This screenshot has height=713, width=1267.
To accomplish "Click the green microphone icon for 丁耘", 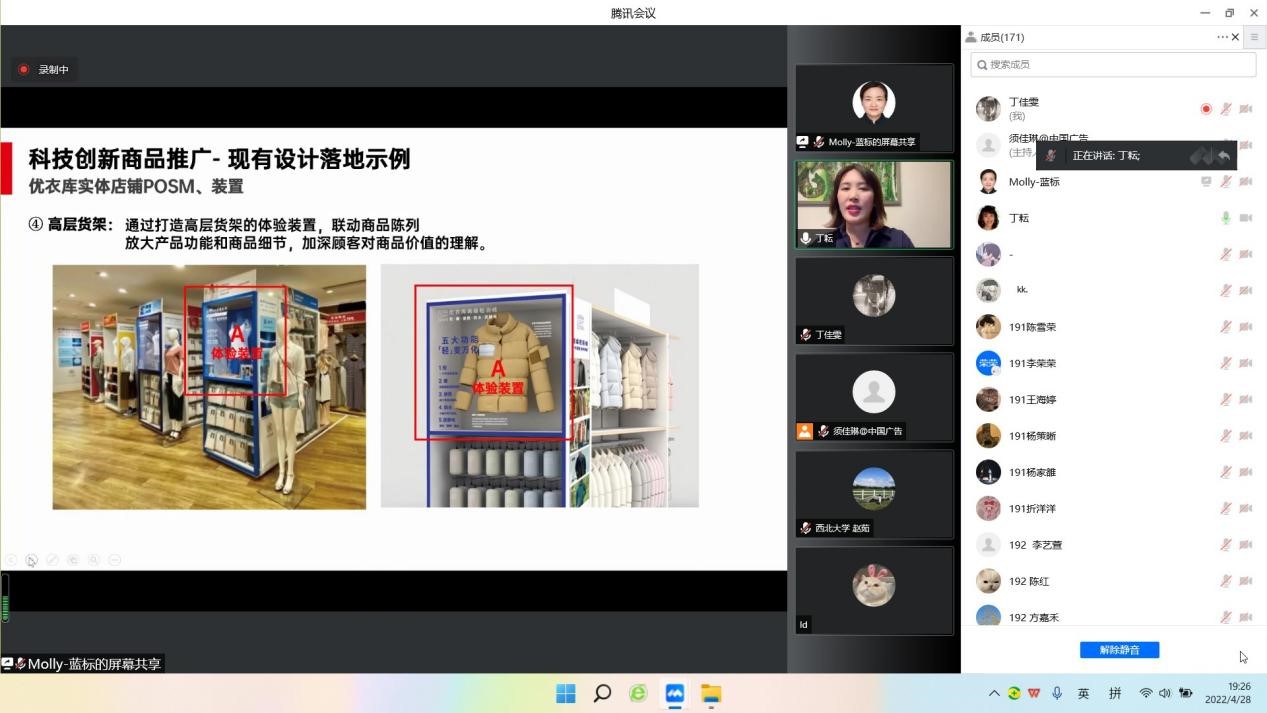I will [x=1225, y=218].
